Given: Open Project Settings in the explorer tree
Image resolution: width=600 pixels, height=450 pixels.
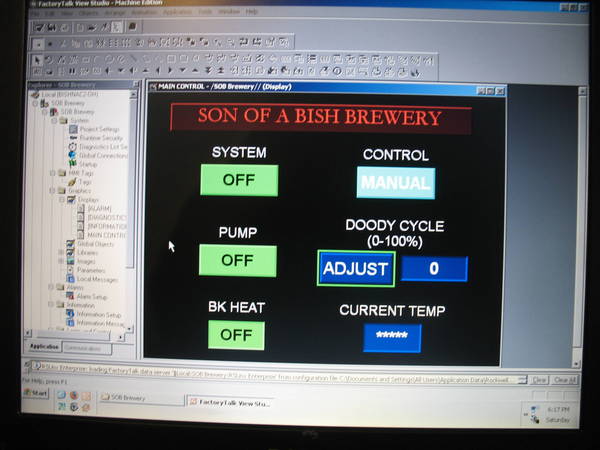Looking at the screenshot, I should 99,129.
